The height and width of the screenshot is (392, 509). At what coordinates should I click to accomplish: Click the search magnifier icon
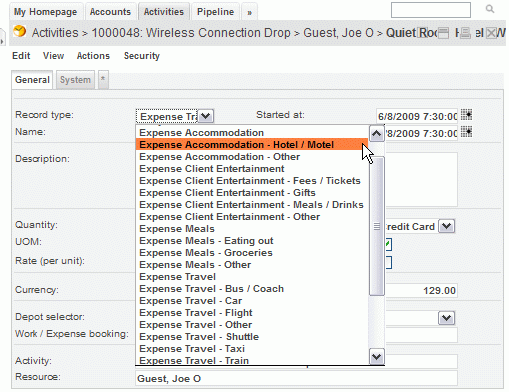(490, 9)
